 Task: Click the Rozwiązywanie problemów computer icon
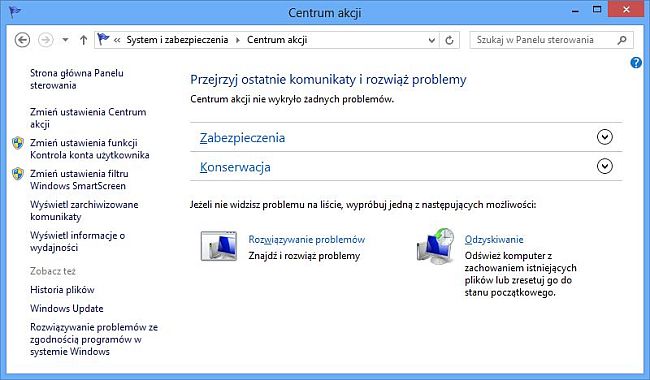tap(219, 246)
